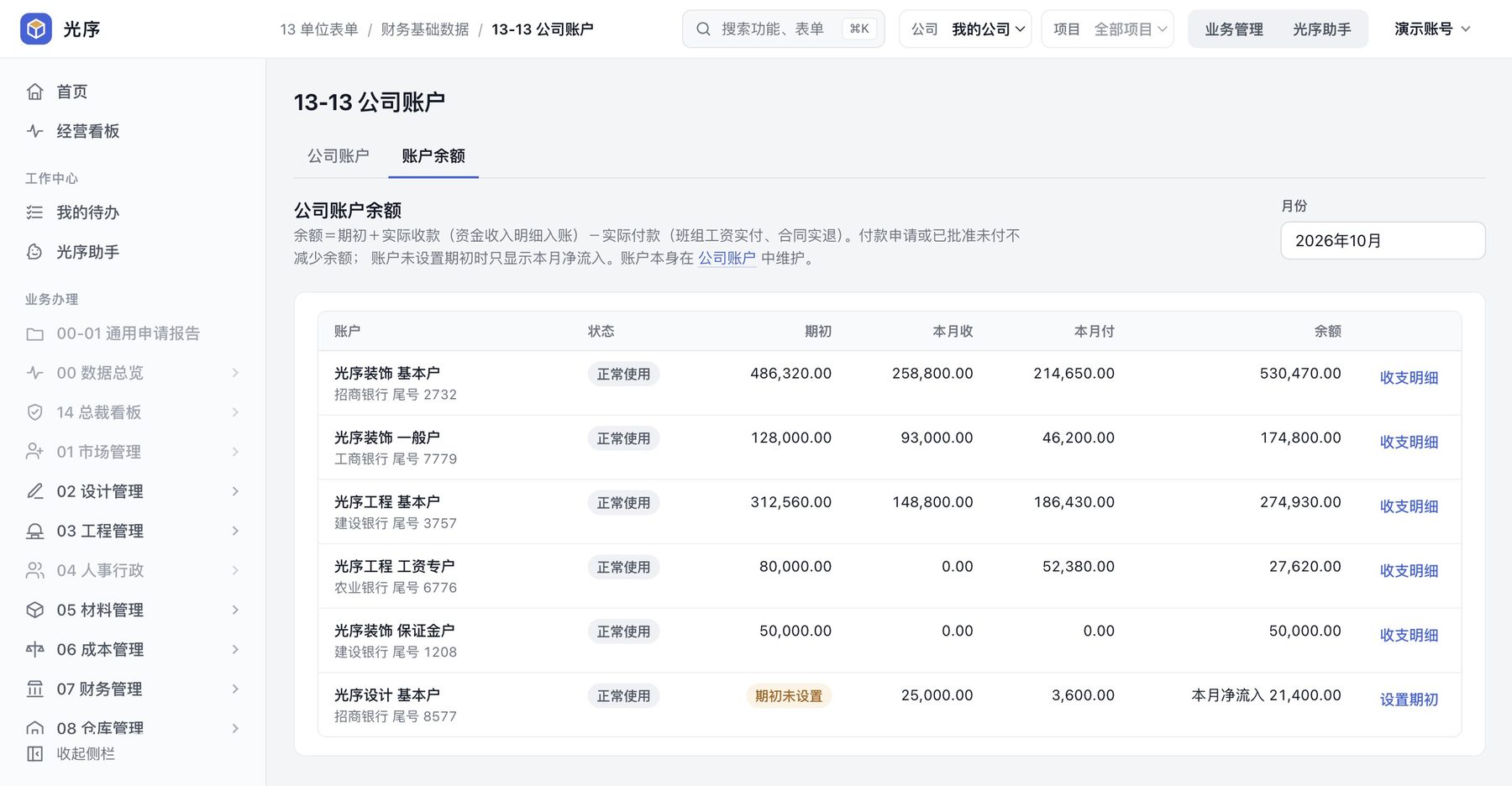The image size is (1512, 786).
Task: Open 首页 home icon in sidebar
Action: tap(34, 92)
